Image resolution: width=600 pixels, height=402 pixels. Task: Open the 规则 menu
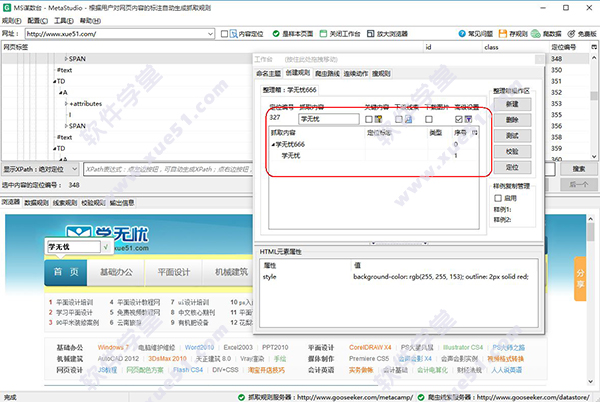pyautogui.click(x=12, y=21)
